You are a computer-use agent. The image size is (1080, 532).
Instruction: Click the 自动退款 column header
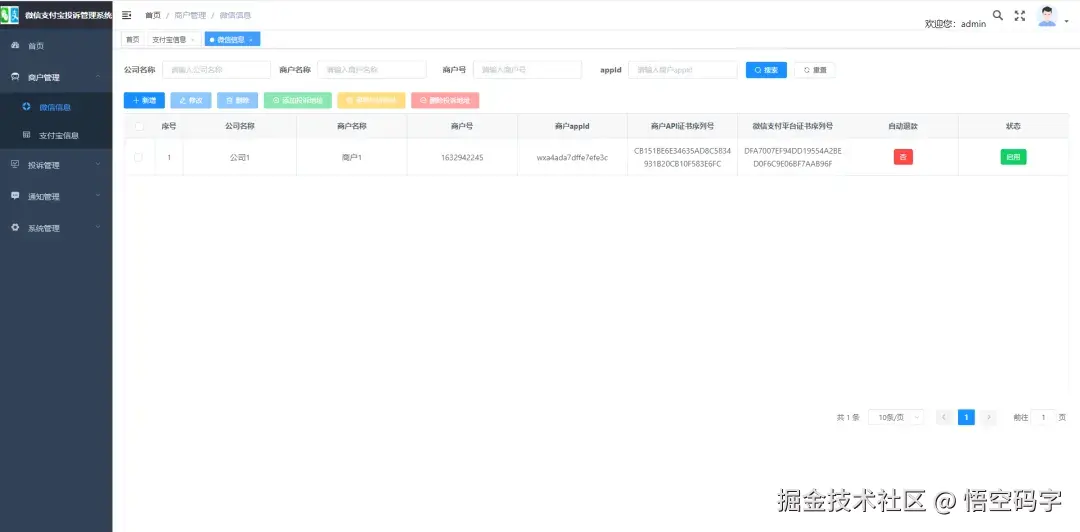903,126
